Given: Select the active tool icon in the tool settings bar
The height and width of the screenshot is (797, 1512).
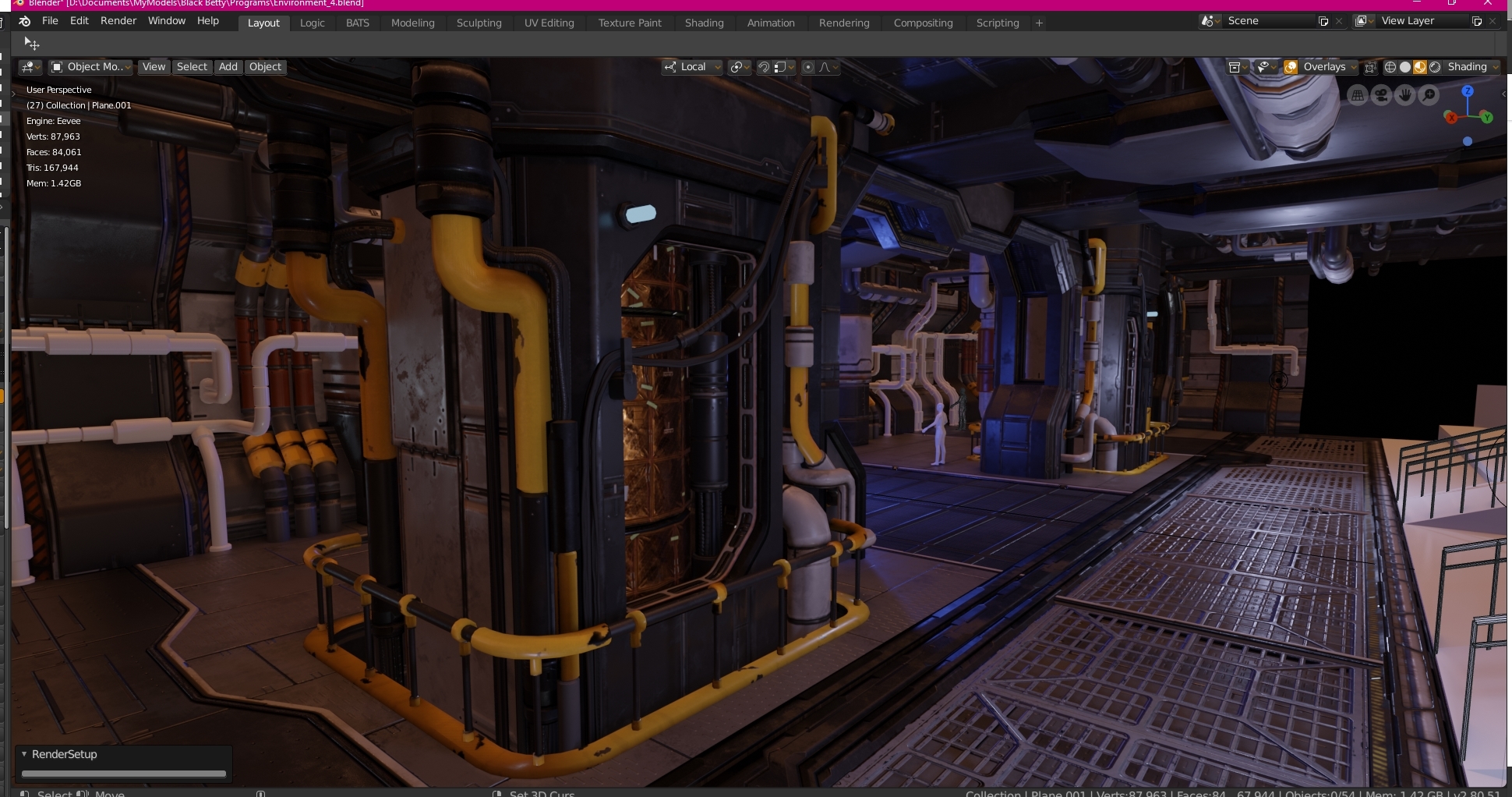Looking at the screenshot, I should coord(31,44).
